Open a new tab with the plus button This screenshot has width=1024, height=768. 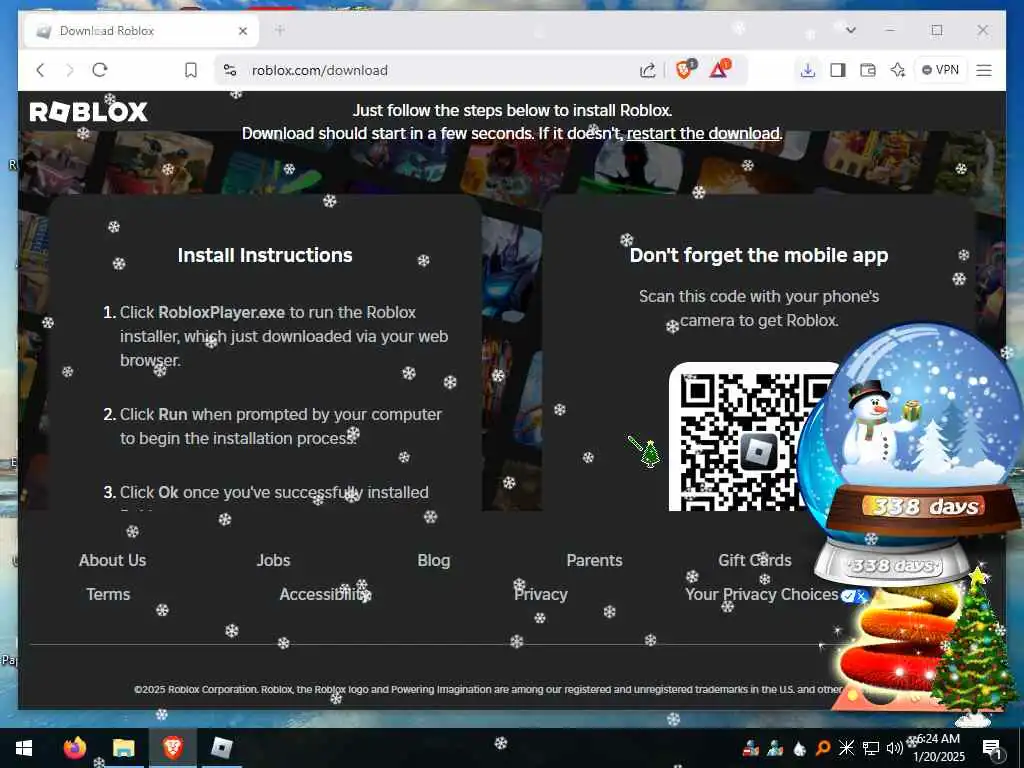[x=280, y=30]
